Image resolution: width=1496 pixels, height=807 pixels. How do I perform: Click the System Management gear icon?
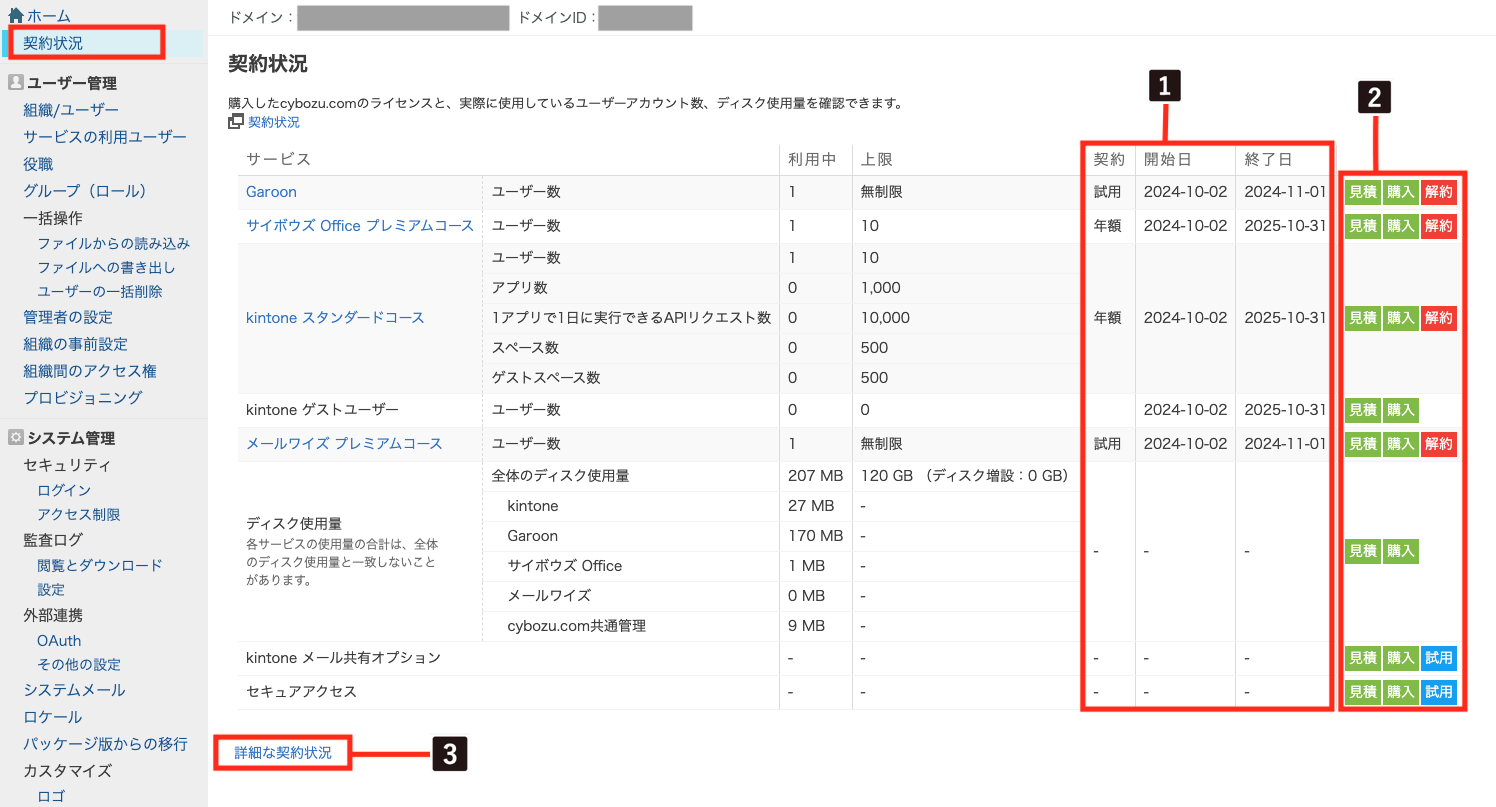(15, 438)
